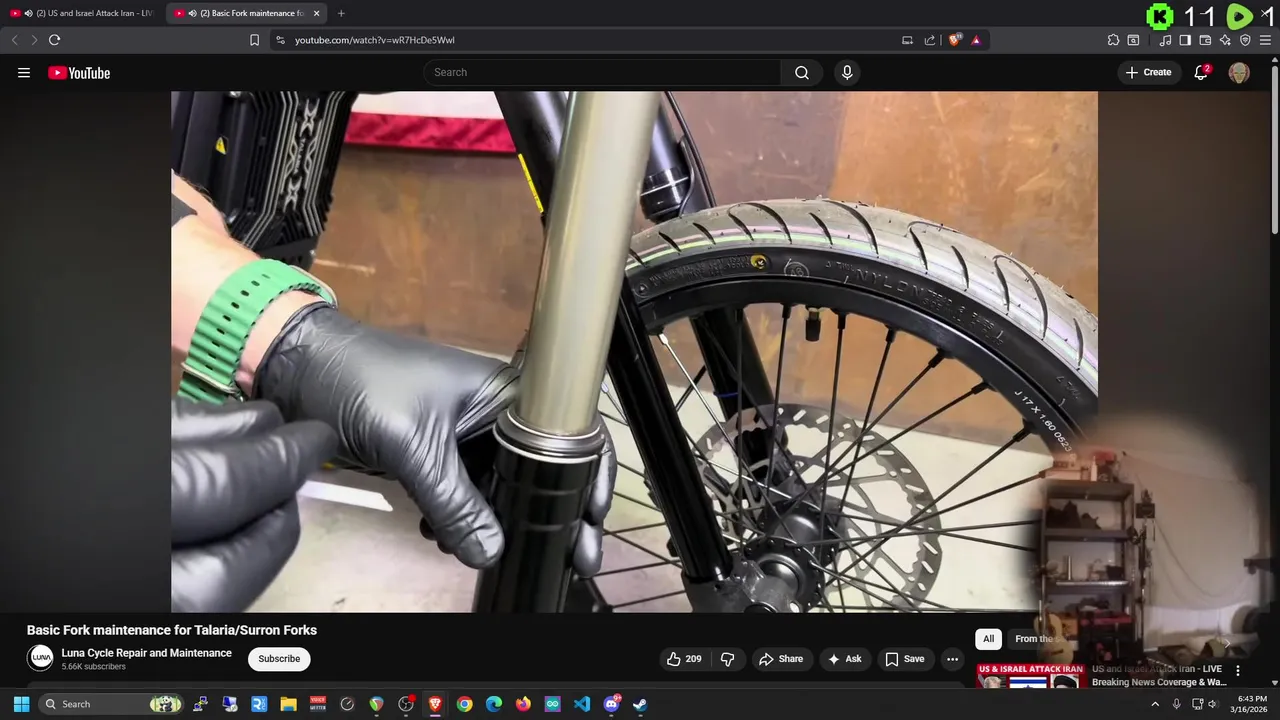Bookmark this page using the bookmark icon
Screen dimensions: 1280x720
tap(254, 40)
